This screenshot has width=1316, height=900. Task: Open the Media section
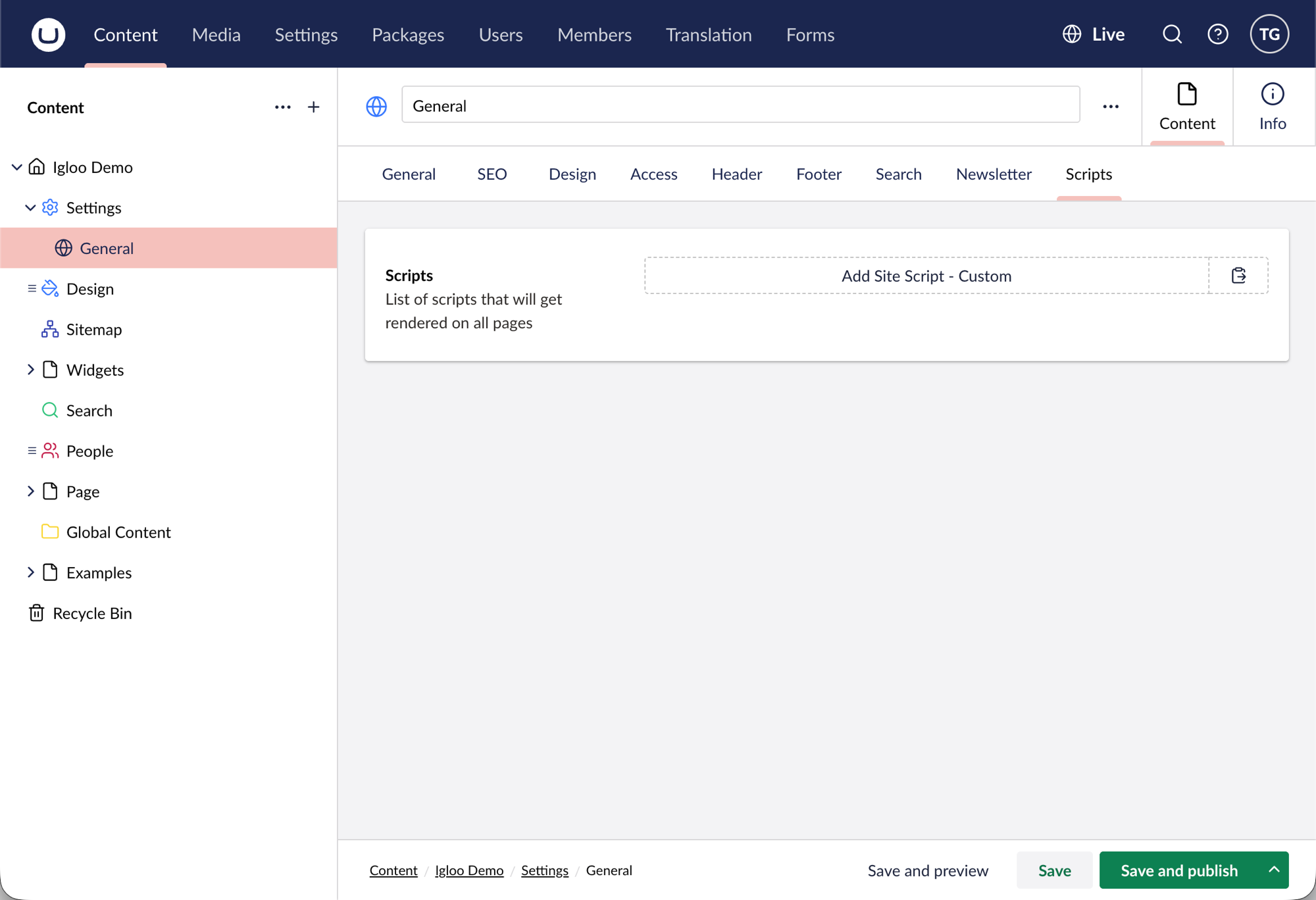coord(216,34)
